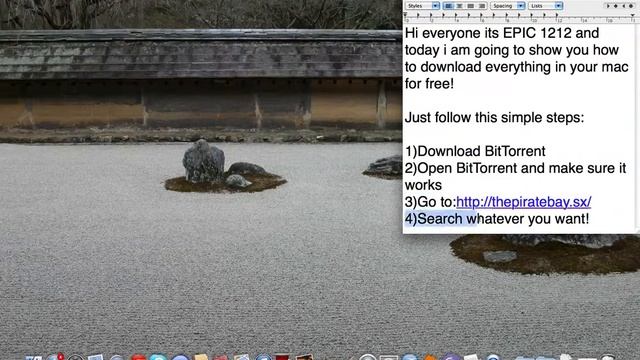Viewport: 640px width, 360px height.
Task: Click the text "3)Go to:"
Action: (x=430, y=202)
